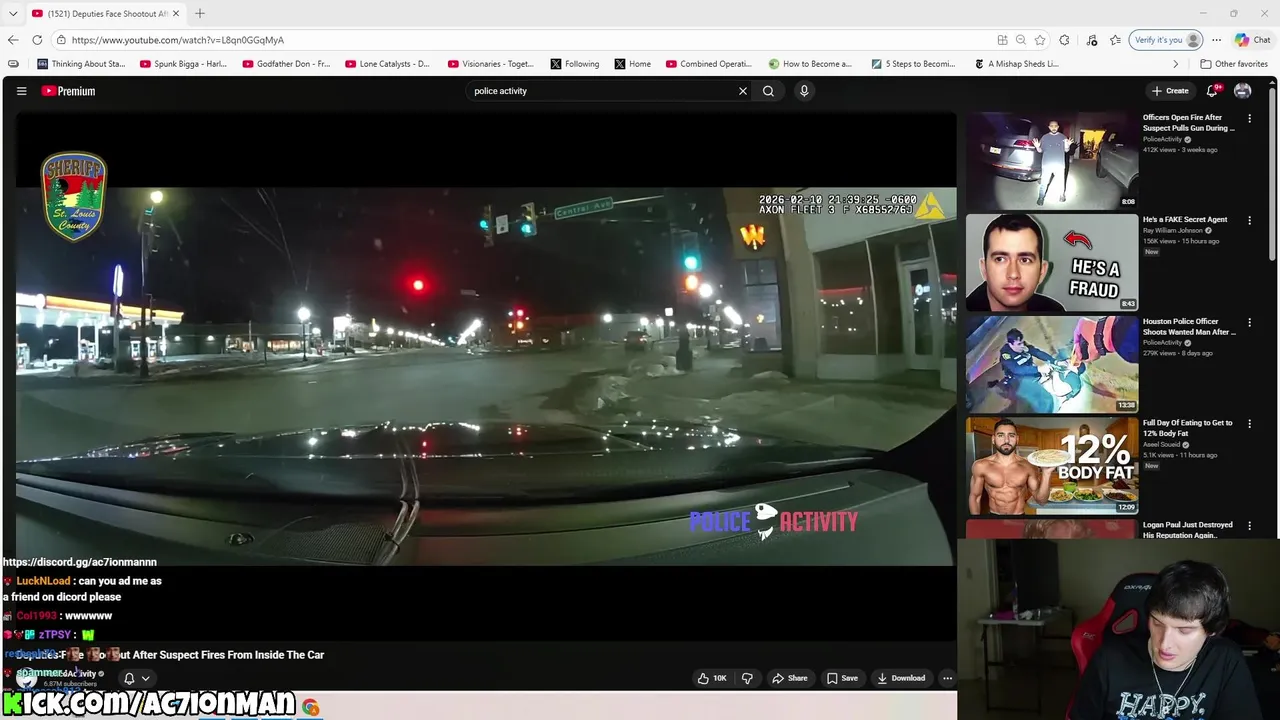Viewport: 1280px width, 720px height.
Task: Open the YouTube account avatar menu
Action: pyautogui.click(x=1243, y=91)
